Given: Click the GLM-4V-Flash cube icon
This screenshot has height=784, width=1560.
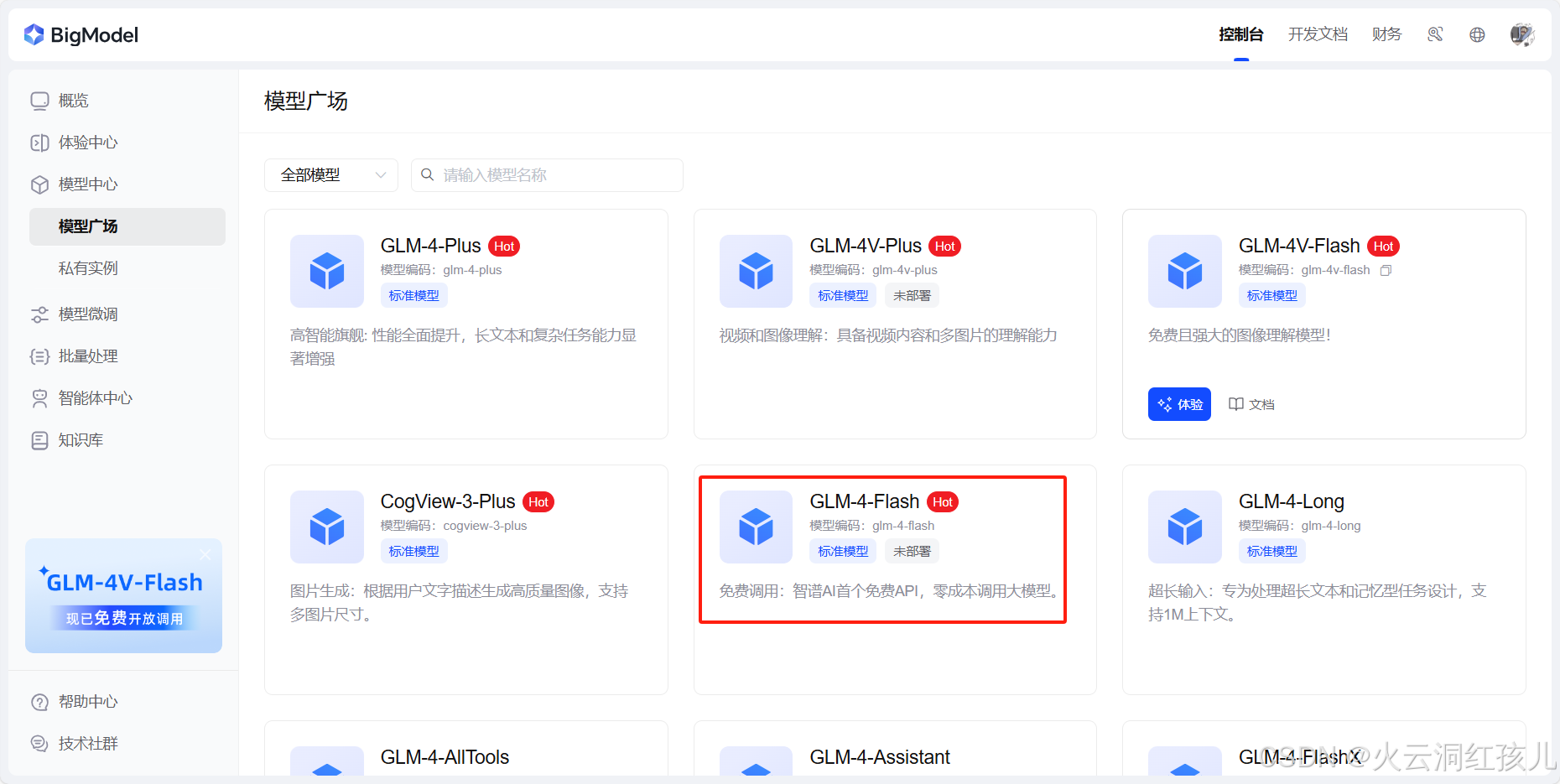Looking at the screenshot, I should click(x=1185, y=271).
